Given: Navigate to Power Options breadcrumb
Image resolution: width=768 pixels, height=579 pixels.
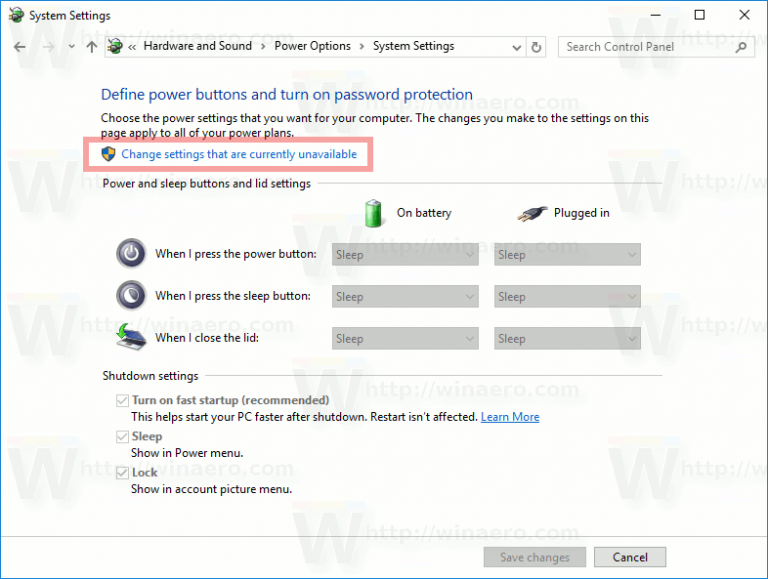Looking at the screenshot, I should click(x=312, y=46).
